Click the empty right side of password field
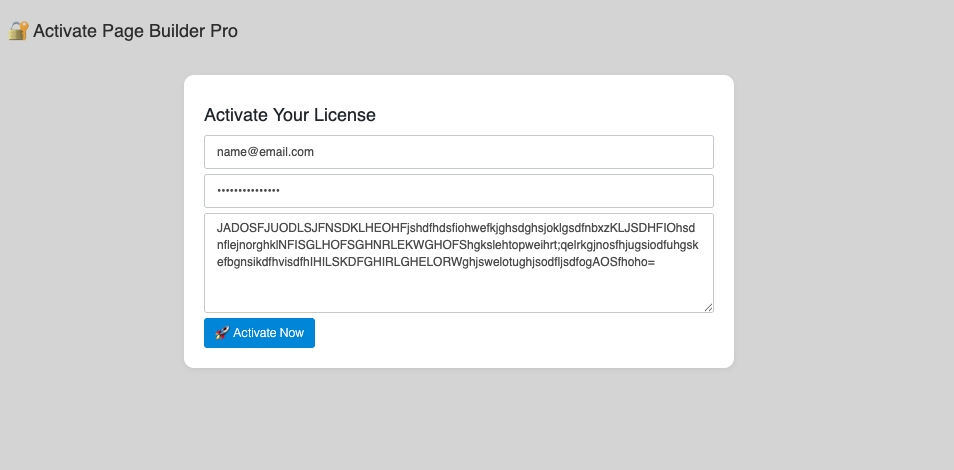954x470 pixels. (600, 191)
